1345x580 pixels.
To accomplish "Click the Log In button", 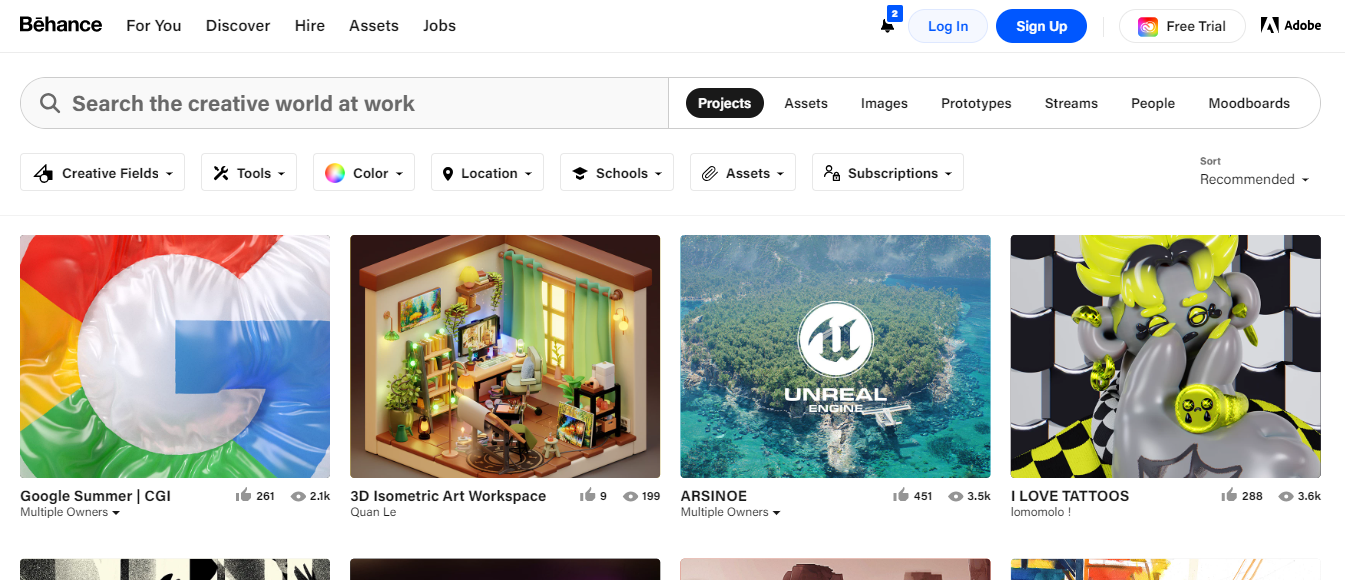I will (x=948, y=26).
